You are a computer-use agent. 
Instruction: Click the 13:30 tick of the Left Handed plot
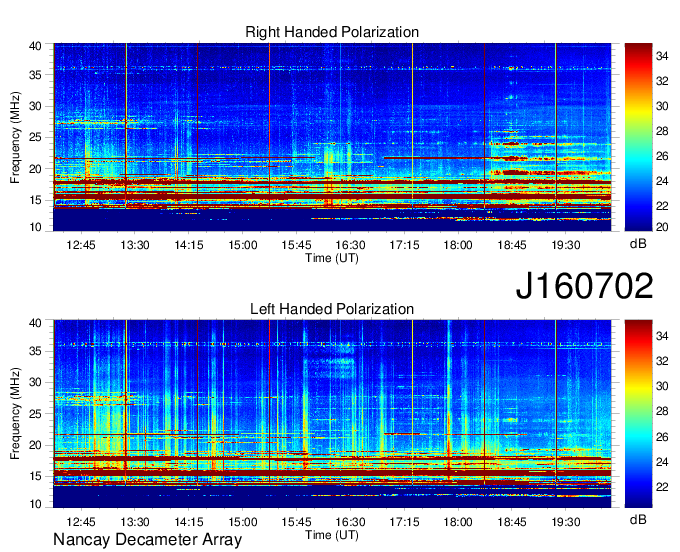[135, 522]
